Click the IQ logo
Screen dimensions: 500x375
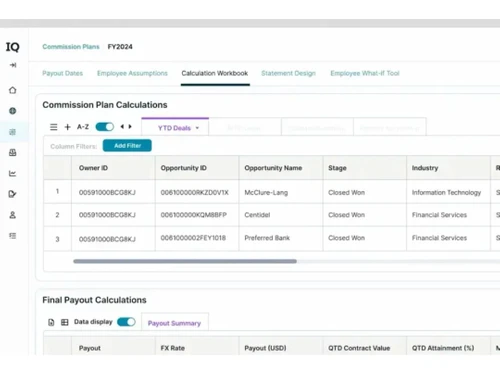[x=13, y=47]
